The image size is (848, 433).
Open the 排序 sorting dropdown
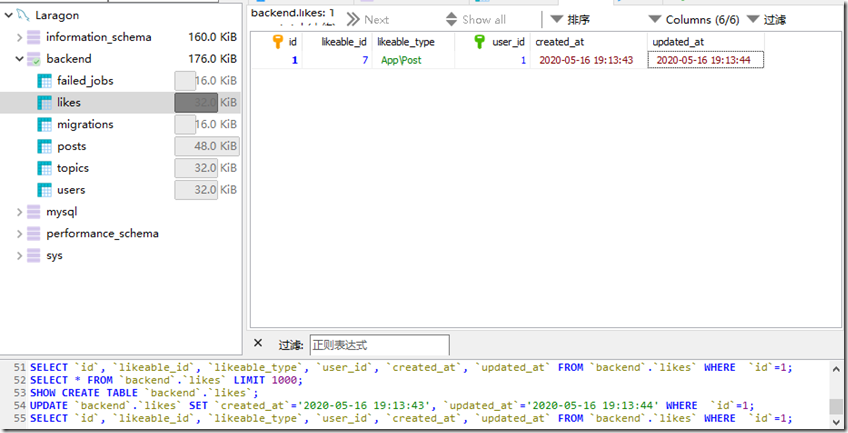570,20
